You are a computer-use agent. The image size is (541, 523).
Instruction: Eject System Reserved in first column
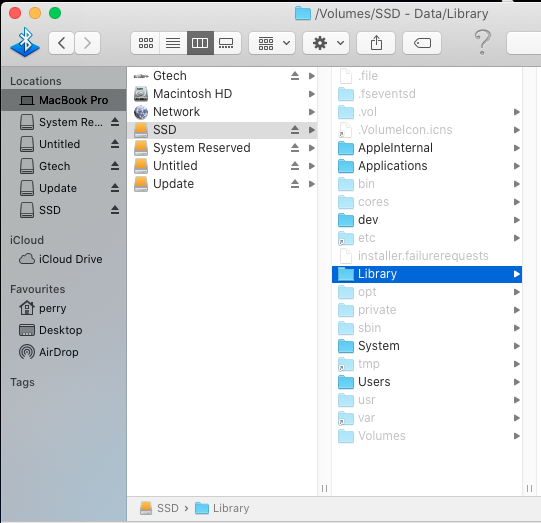[295, 148]
